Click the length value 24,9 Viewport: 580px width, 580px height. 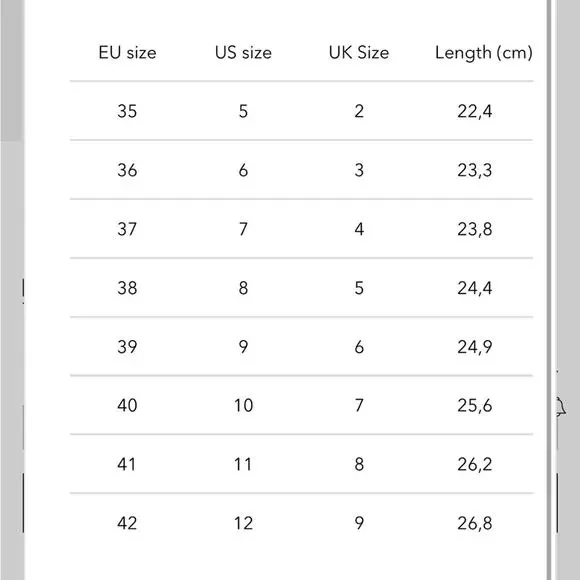click(475, 347)
